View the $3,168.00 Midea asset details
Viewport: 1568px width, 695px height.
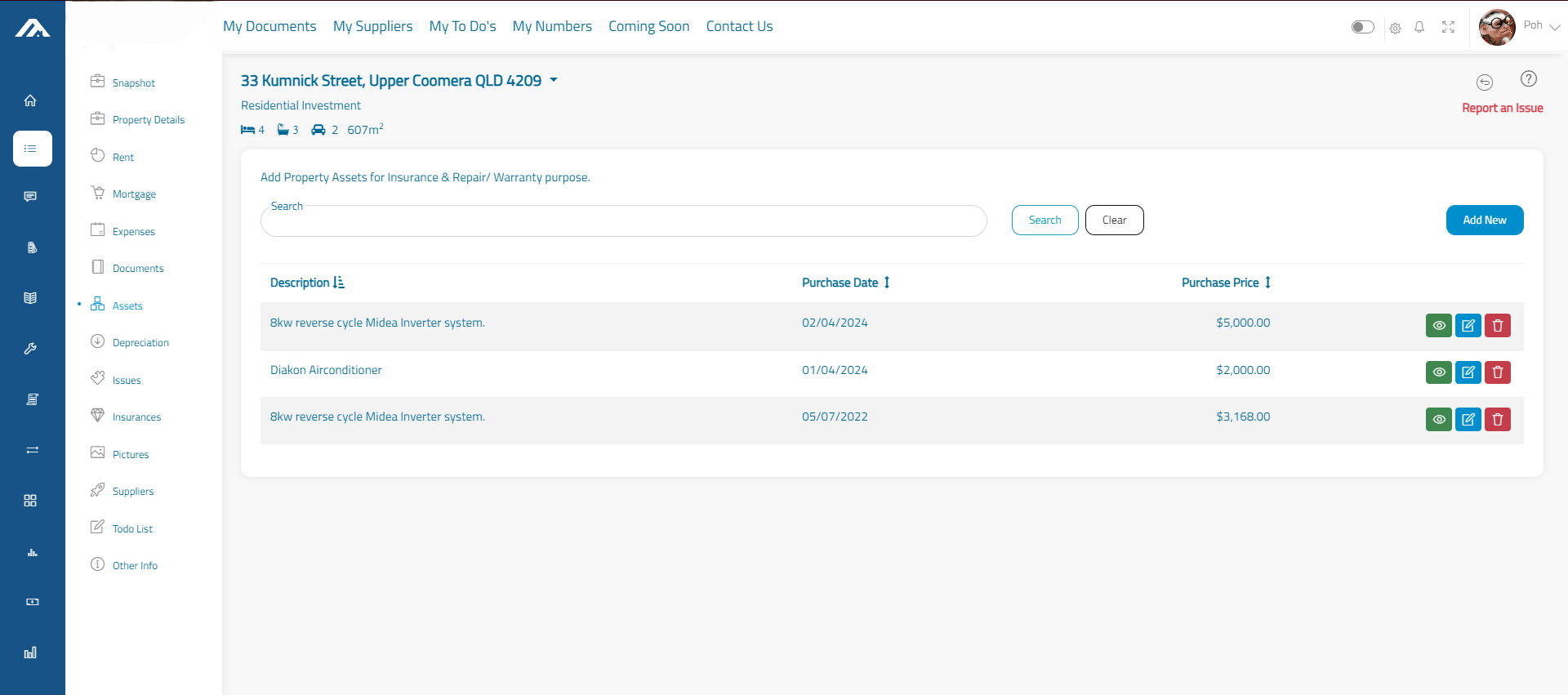1438,420
